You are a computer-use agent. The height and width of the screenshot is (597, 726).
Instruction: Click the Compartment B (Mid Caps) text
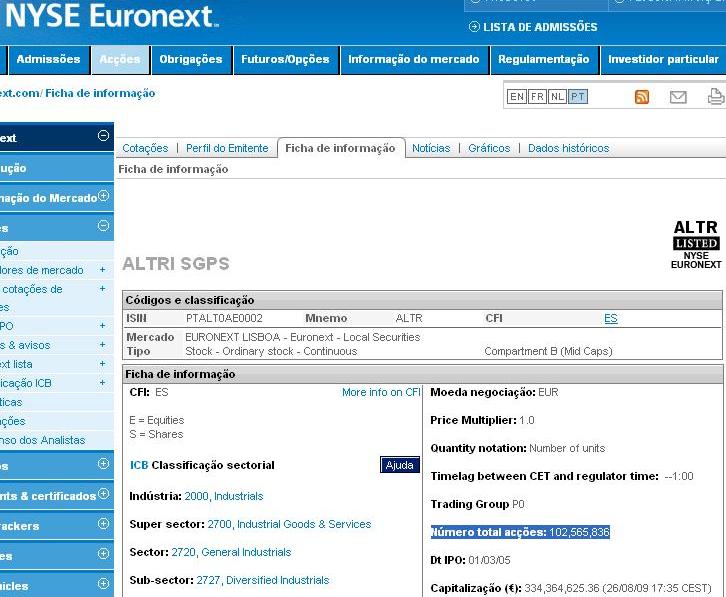548,351
